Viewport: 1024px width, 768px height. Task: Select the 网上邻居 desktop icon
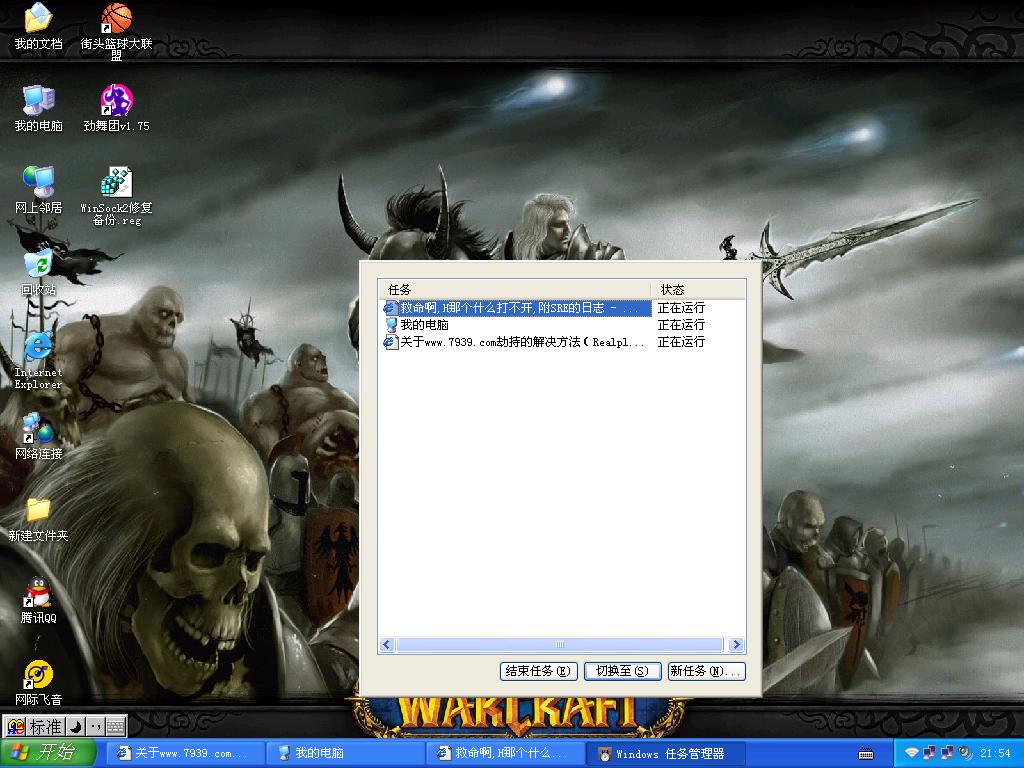(x=38, y=190)
